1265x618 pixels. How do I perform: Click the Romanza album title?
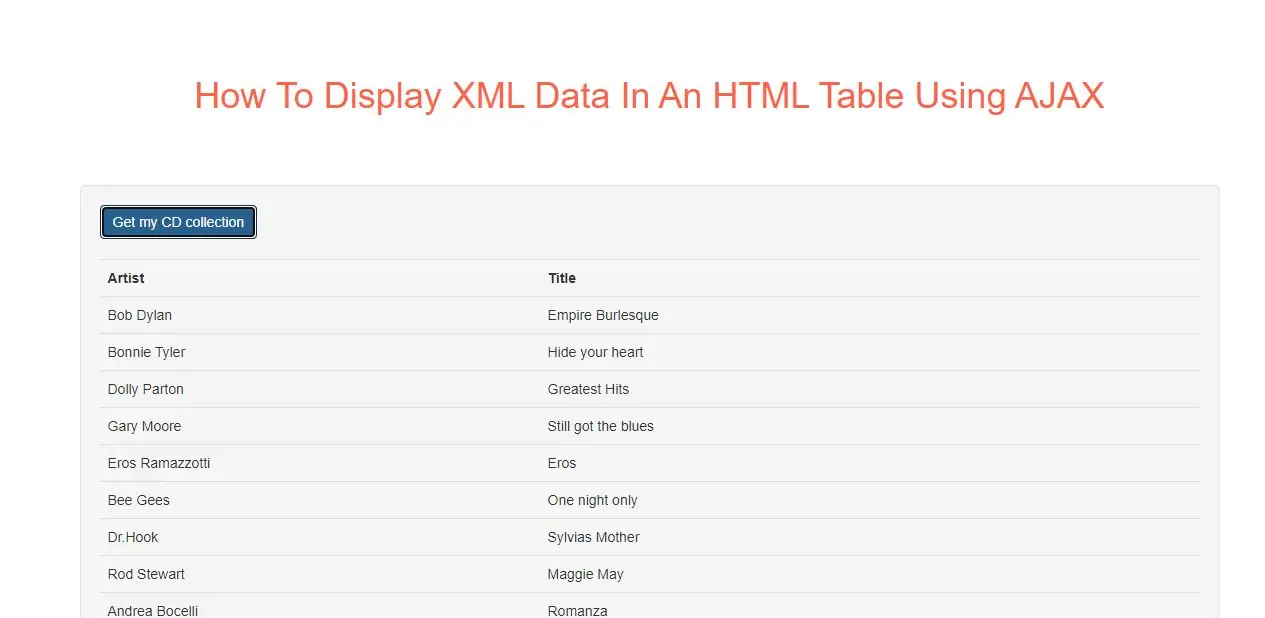pyautogui.click(x=577, y=610)
